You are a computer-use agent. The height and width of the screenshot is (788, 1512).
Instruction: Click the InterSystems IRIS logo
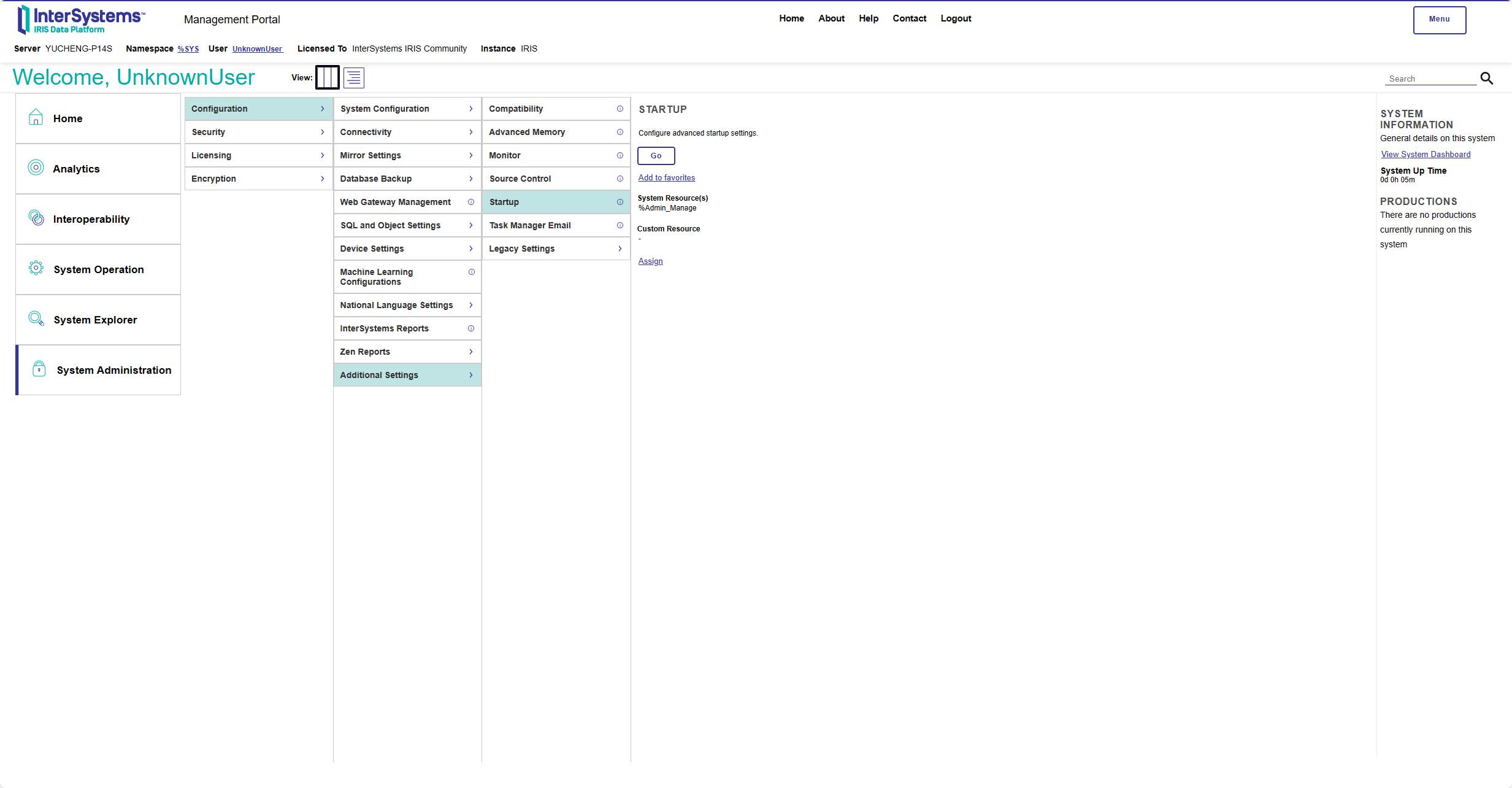pos(81,20)
